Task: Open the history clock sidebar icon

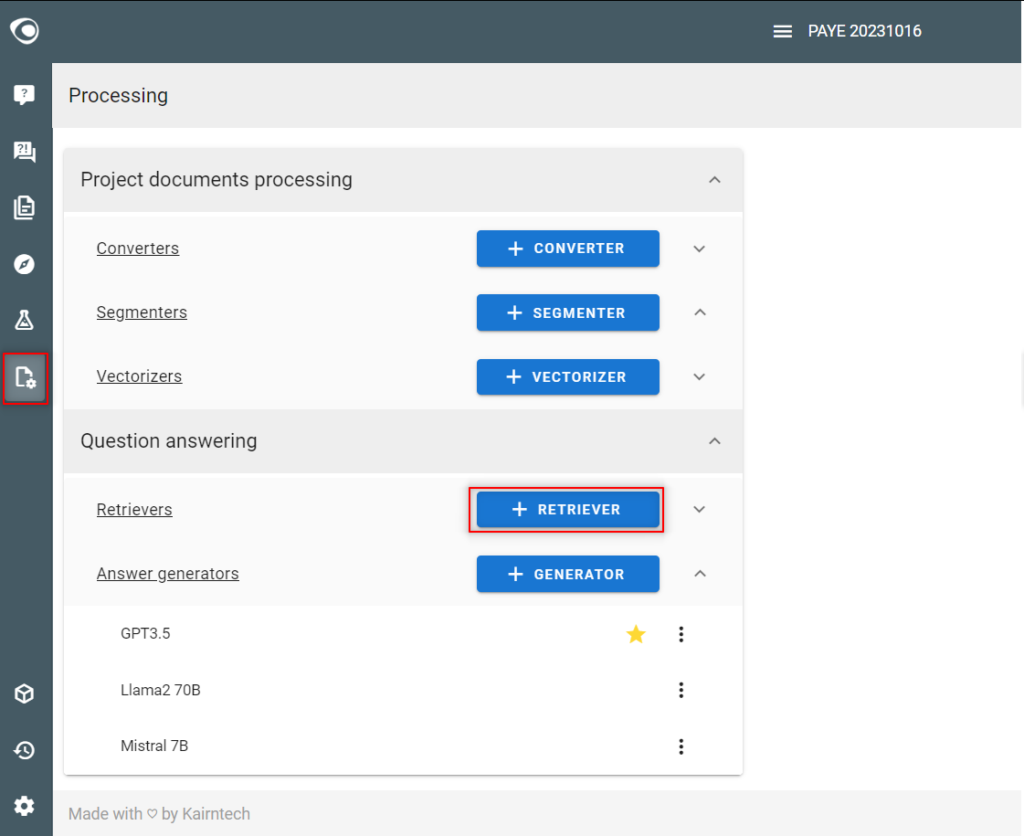Action: [x=25, y=750]
